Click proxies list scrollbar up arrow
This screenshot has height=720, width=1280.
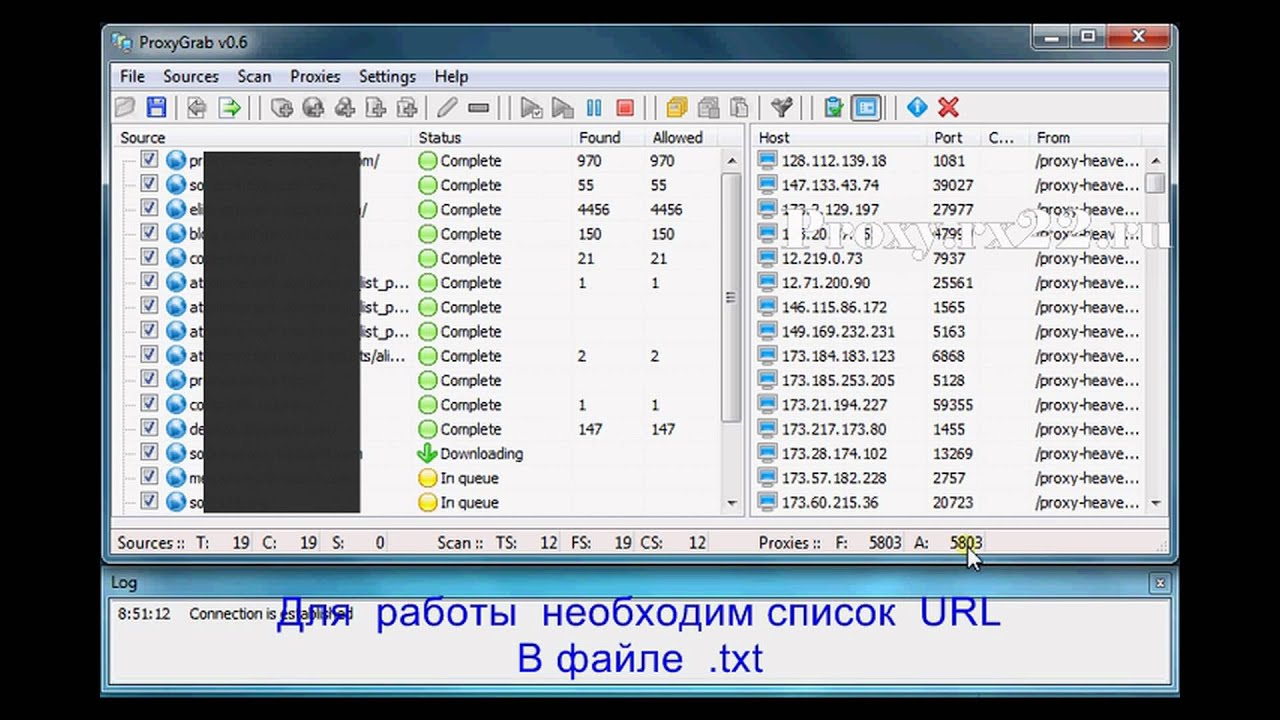pos(1156,160)
